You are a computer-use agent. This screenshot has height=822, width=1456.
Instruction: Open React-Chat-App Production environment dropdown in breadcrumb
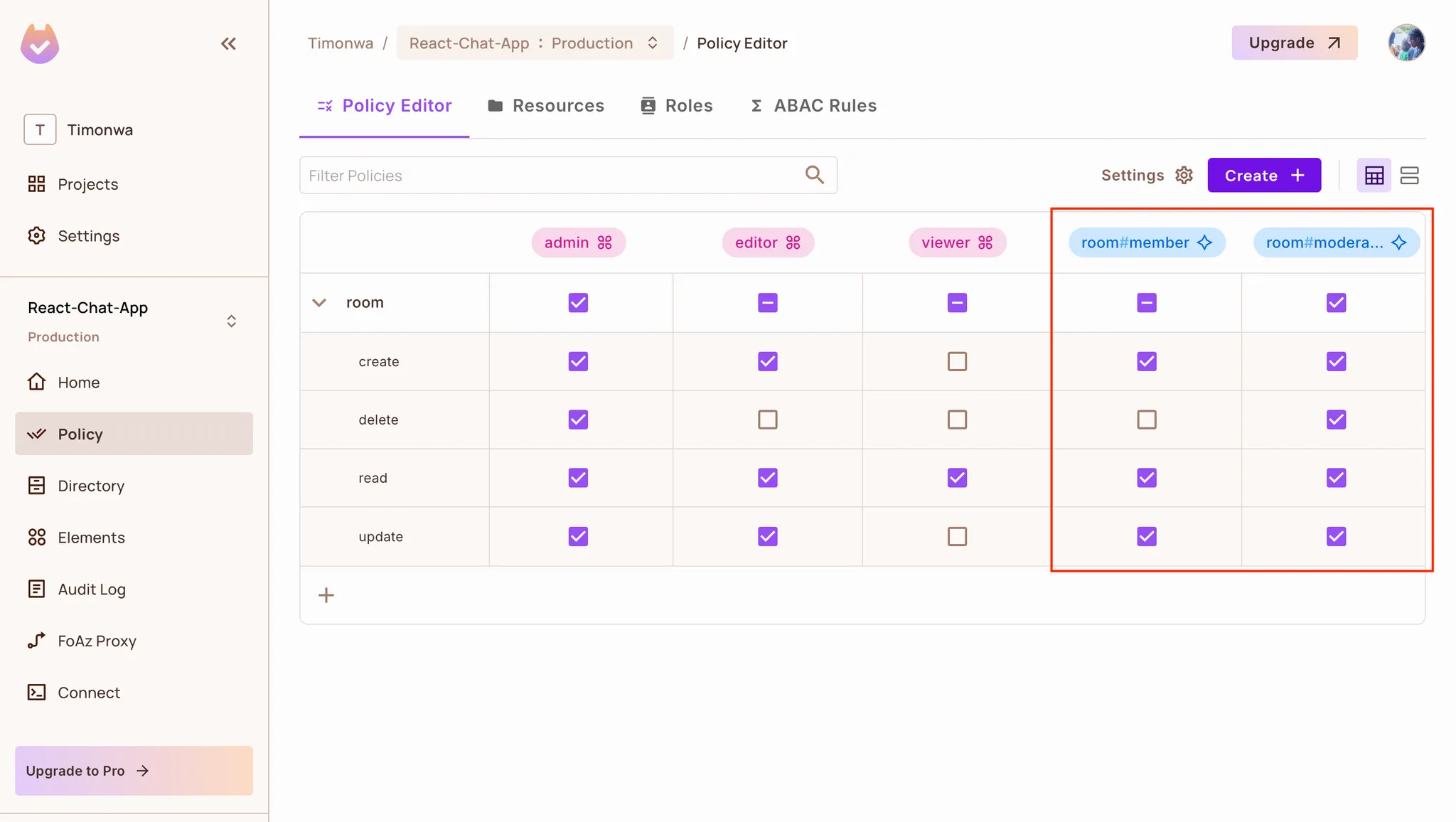[x=535, y=43]
